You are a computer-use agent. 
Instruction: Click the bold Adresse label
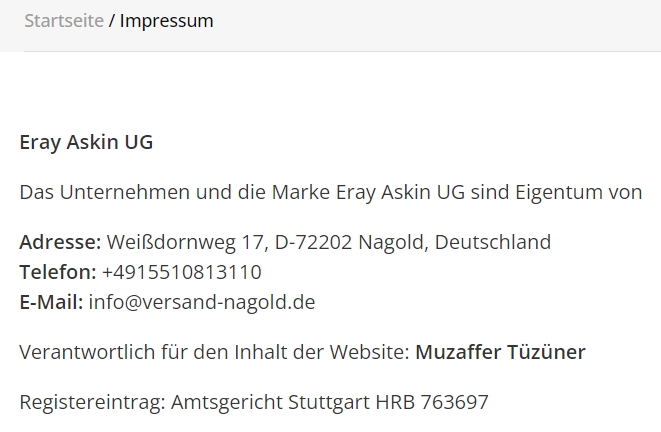[60, 242]
